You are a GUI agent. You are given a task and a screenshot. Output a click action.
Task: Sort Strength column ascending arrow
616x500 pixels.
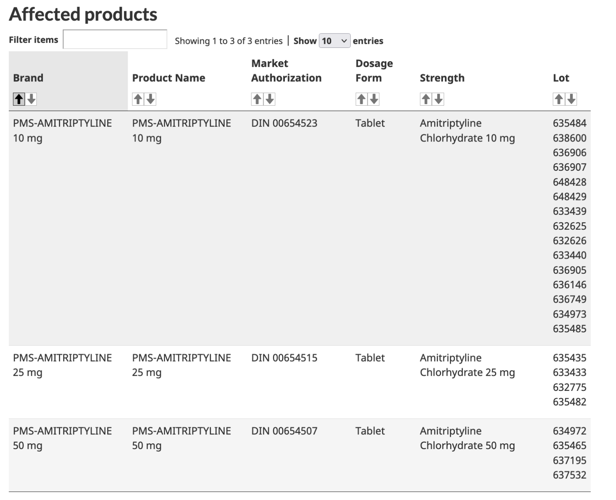pyautogui.click(x=426, y=99)
